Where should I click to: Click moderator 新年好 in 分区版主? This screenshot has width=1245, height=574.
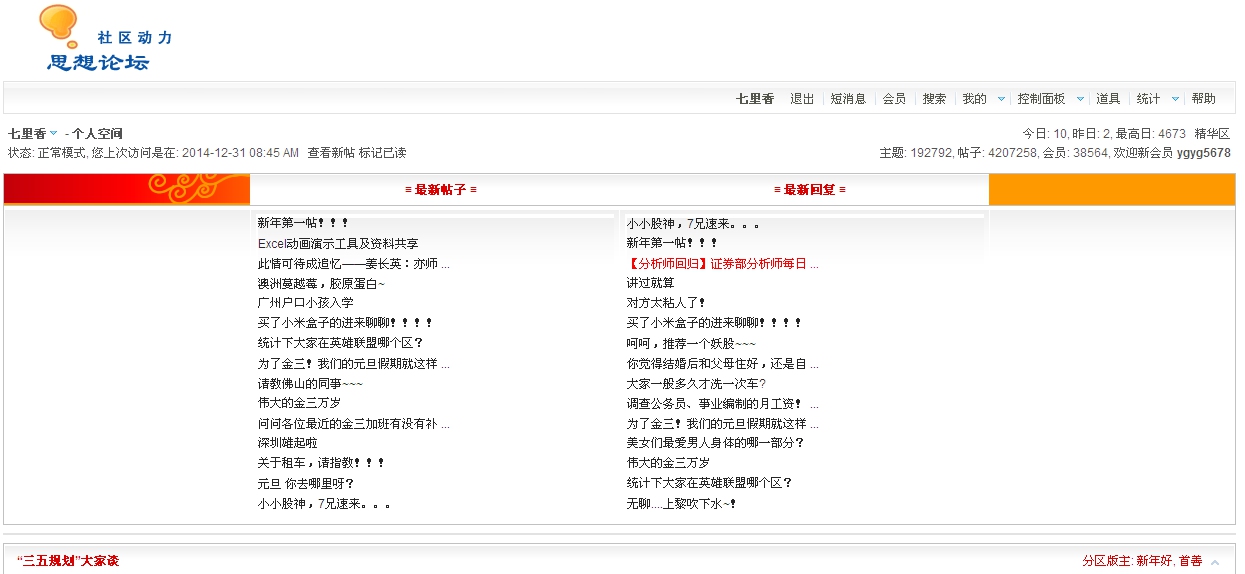click(1153, 561)
